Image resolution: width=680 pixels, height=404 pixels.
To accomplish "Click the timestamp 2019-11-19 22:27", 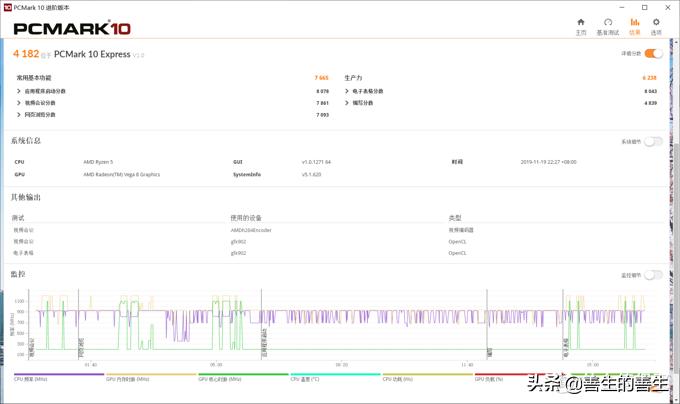I will tap(548, 162).
